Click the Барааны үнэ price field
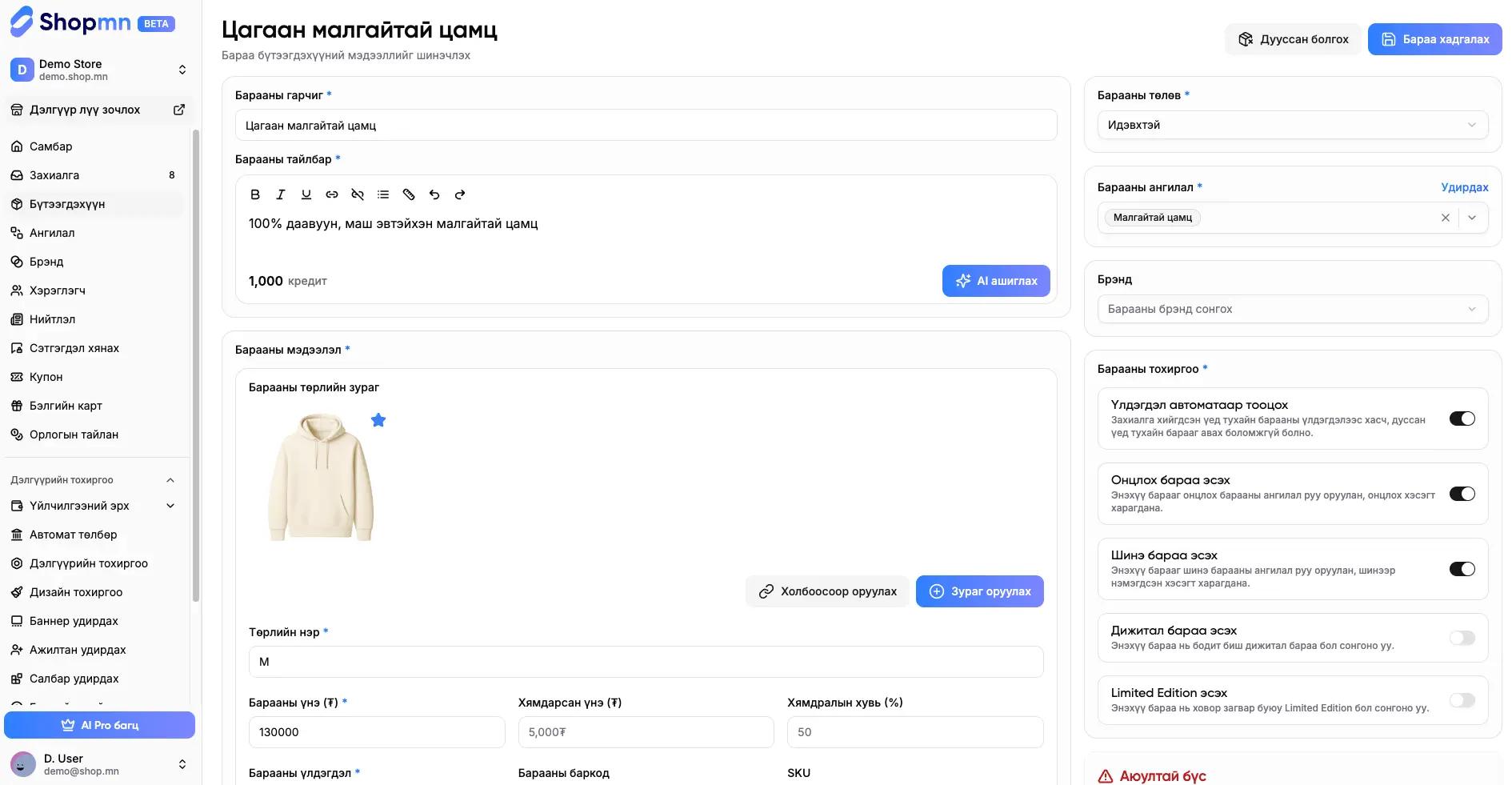 coord(377,732)
